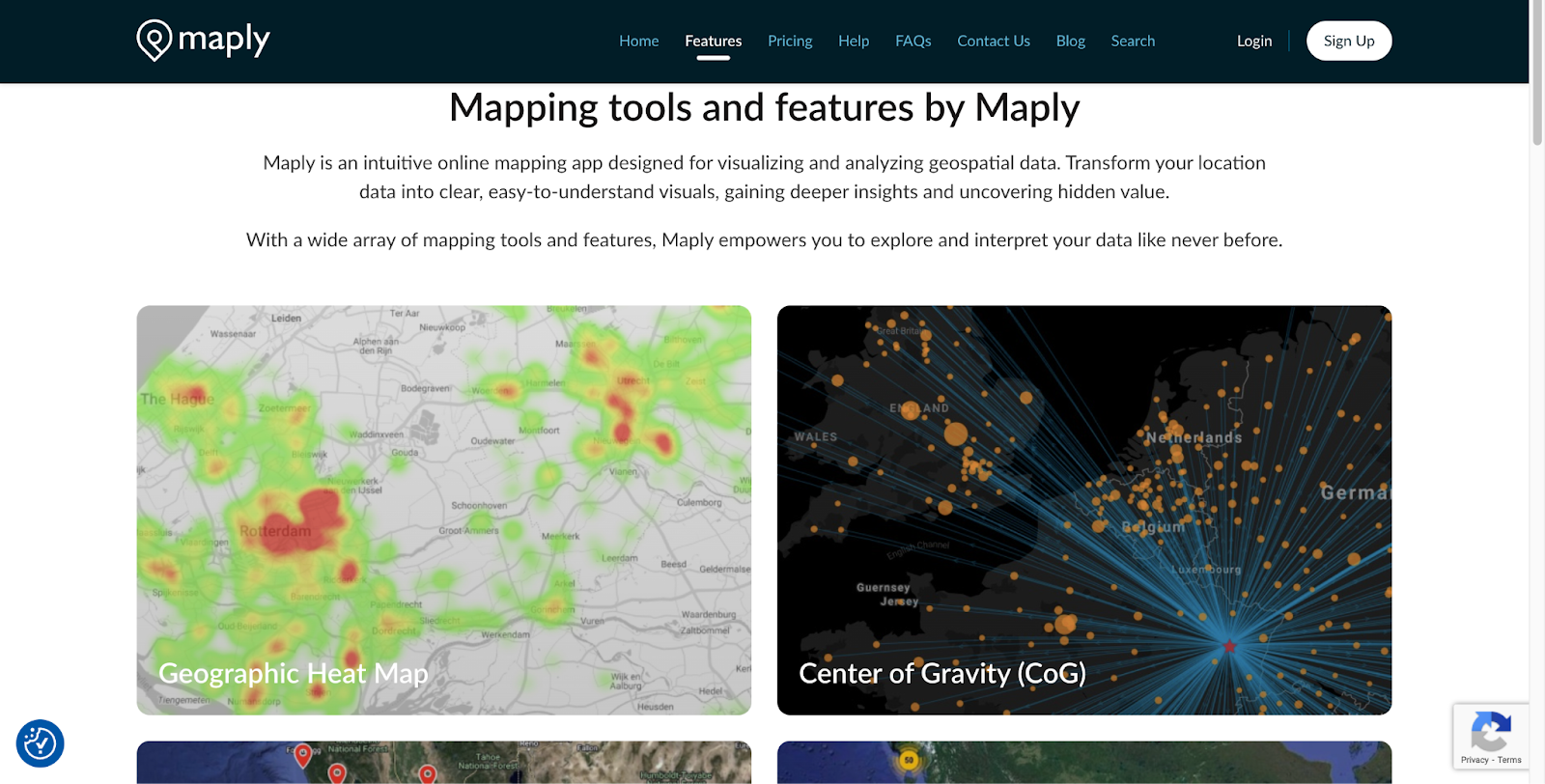Open Search from the navigation
This screenshot has height=784, width=1545.
(1133, 41)
